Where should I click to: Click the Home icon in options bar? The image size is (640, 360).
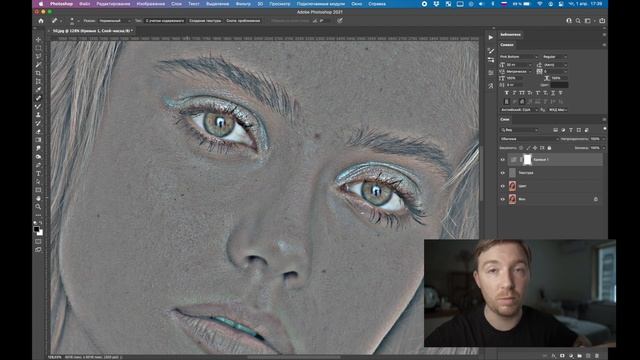(x=41, y=20)
